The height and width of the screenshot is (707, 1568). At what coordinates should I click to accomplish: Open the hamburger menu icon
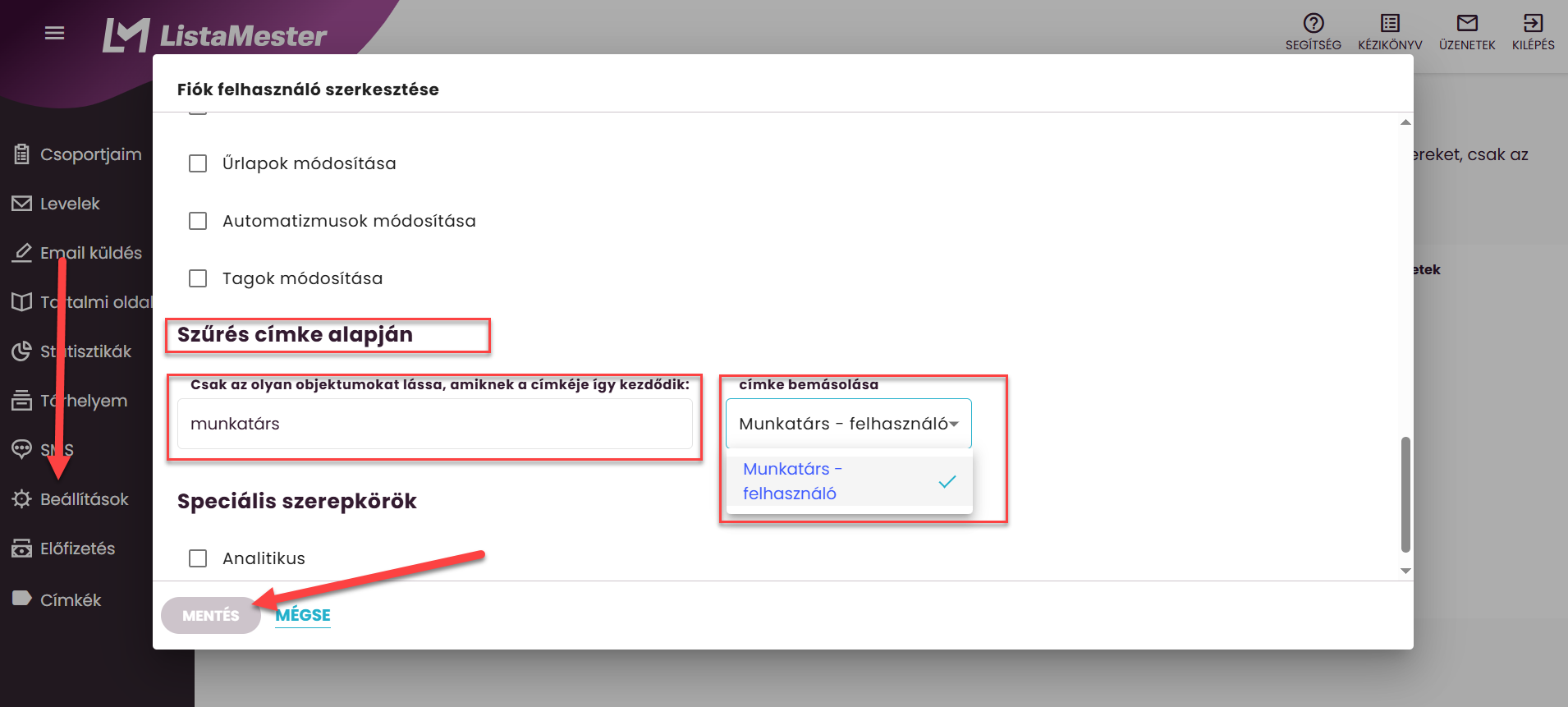(x=54, y=33)
